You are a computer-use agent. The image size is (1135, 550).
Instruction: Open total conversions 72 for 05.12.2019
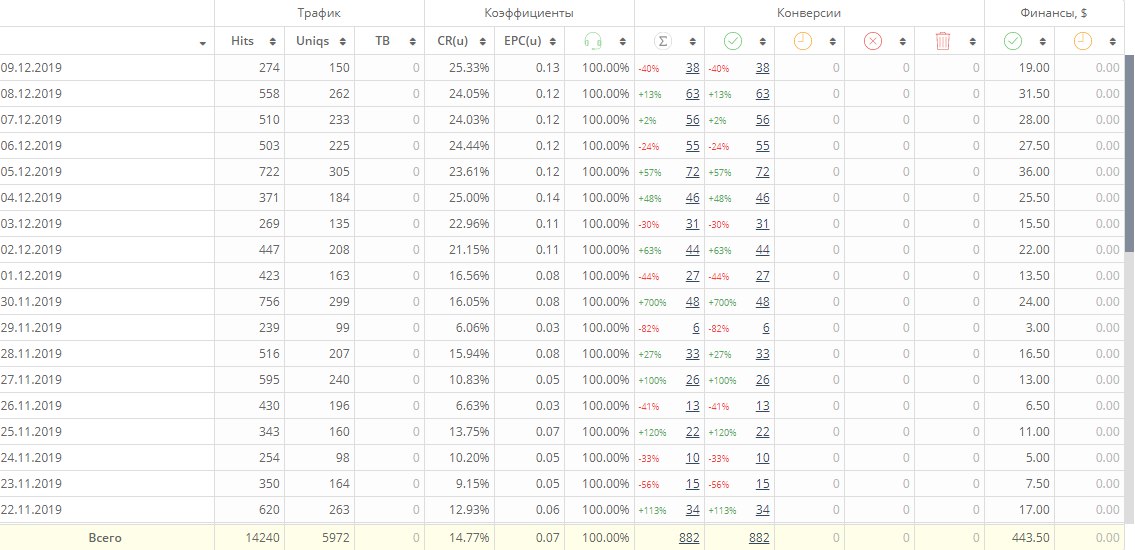(693, 172)
